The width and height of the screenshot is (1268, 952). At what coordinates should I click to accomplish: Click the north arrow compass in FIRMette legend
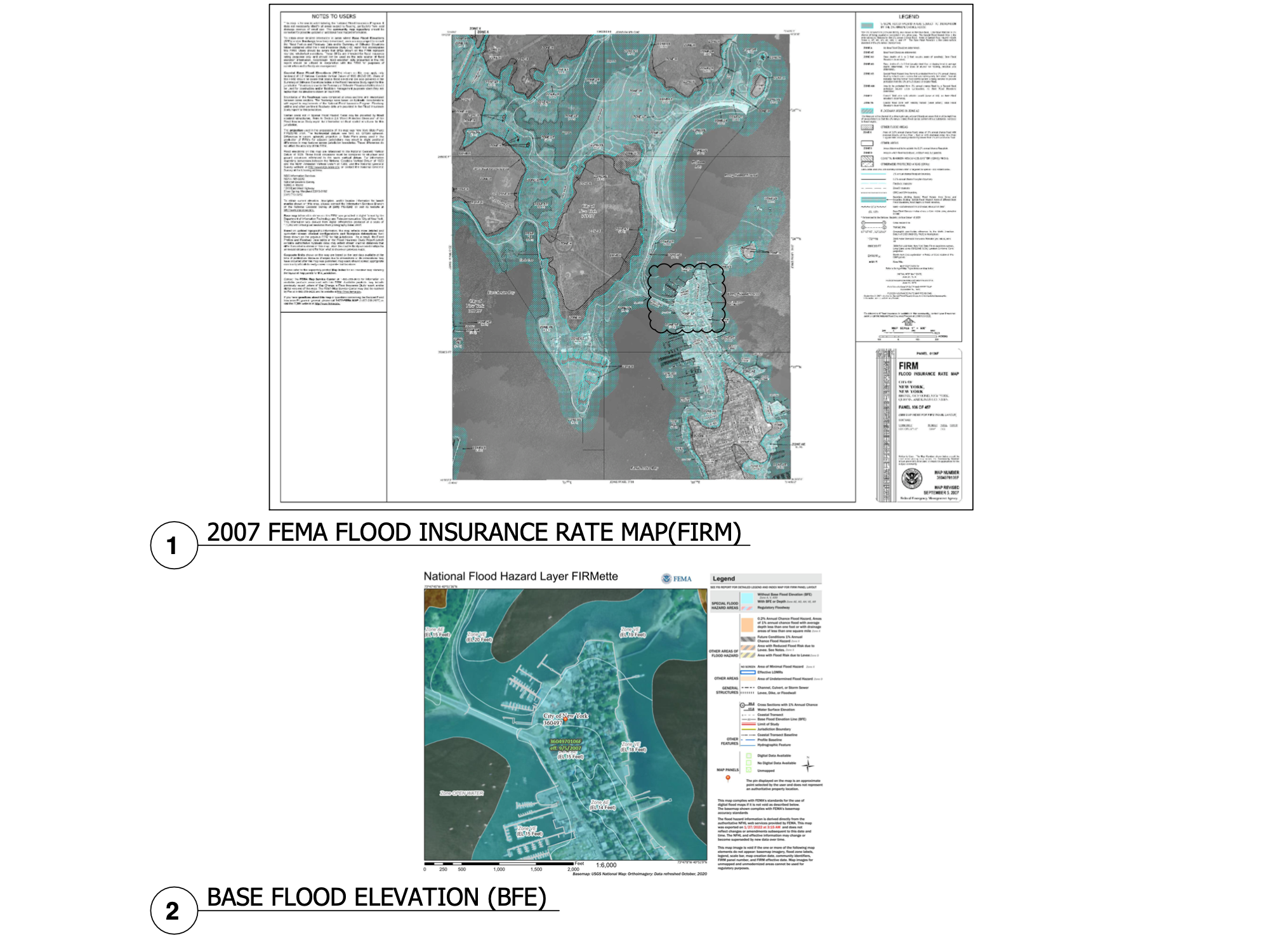click(x=807, y=764)
